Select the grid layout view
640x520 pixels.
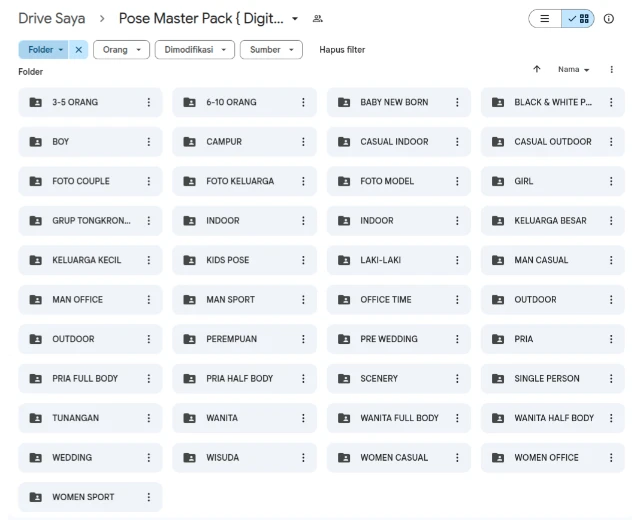578,19
